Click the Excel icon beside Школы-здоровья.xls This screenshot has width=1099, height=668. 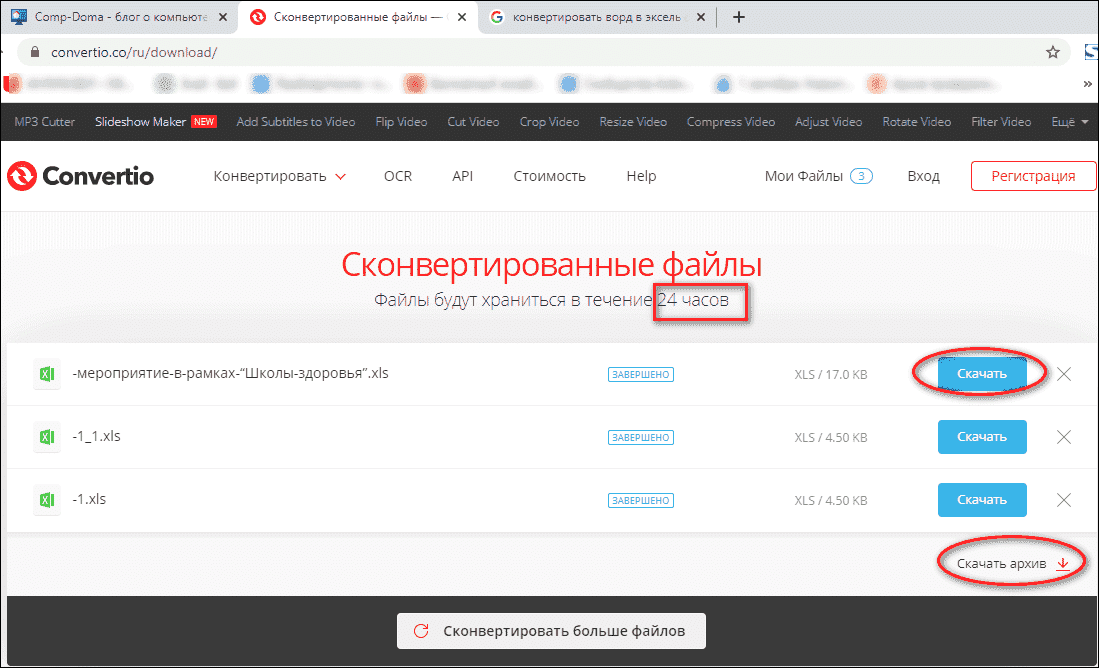click(x=46, y=373)
